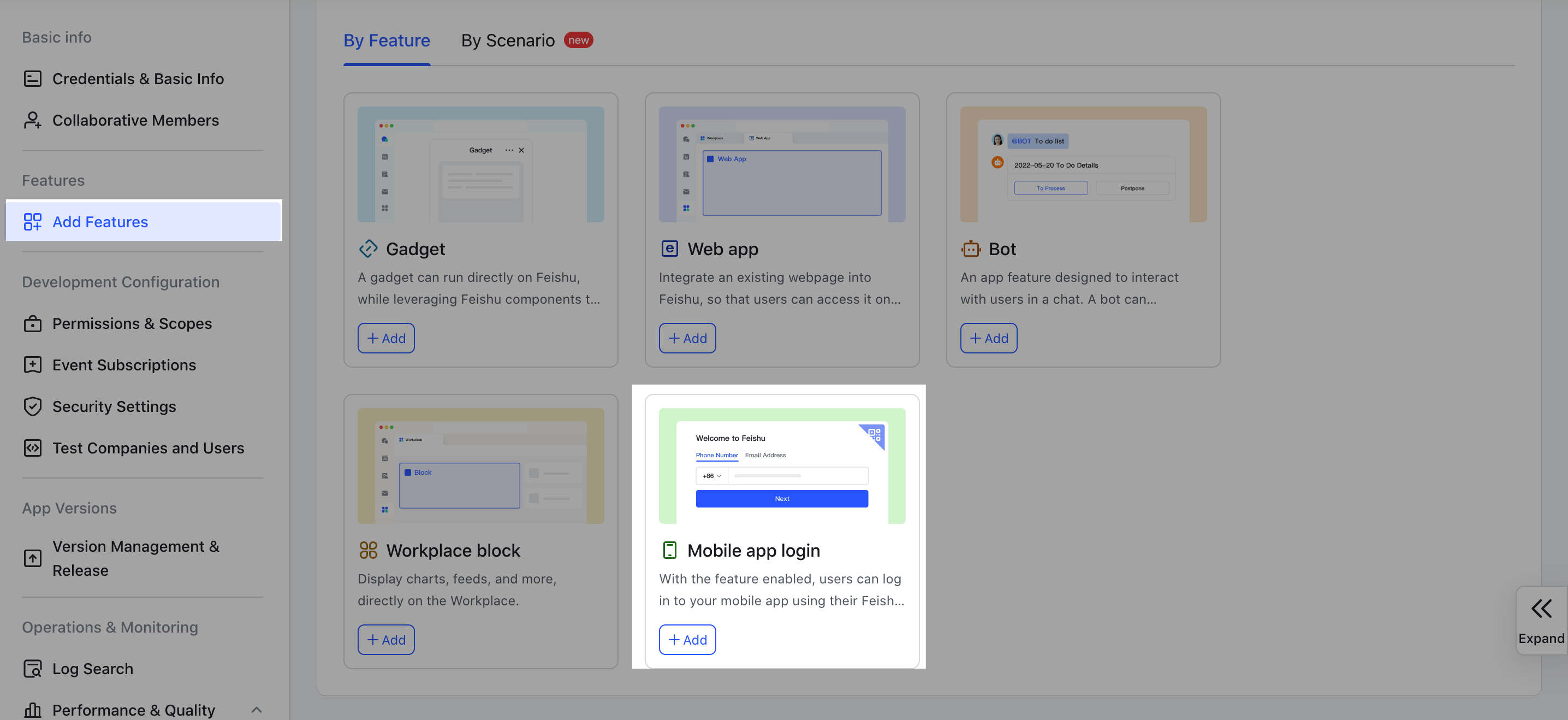The height and width of the screenshot is (720, 1568).
Task: Switch to the By Scenario tab
Action: pyautogui.click(x=508, y=40)
